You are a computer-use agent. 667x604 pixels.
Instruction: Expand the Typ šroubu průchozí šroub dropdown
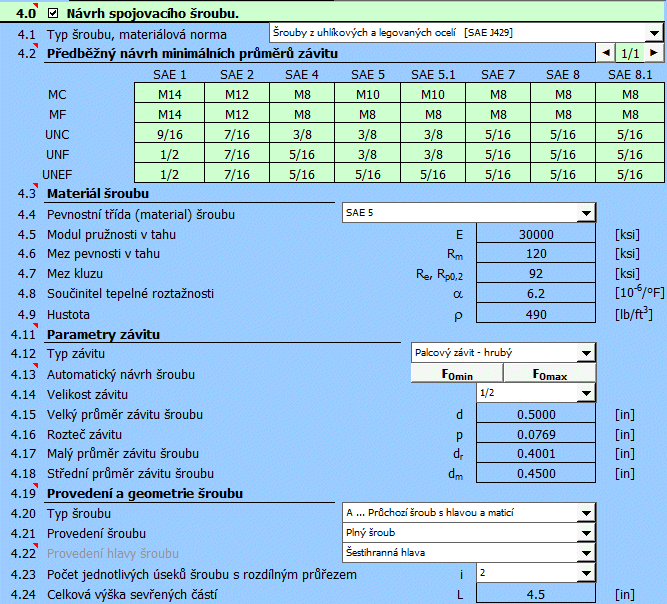(x=585, y=513)
